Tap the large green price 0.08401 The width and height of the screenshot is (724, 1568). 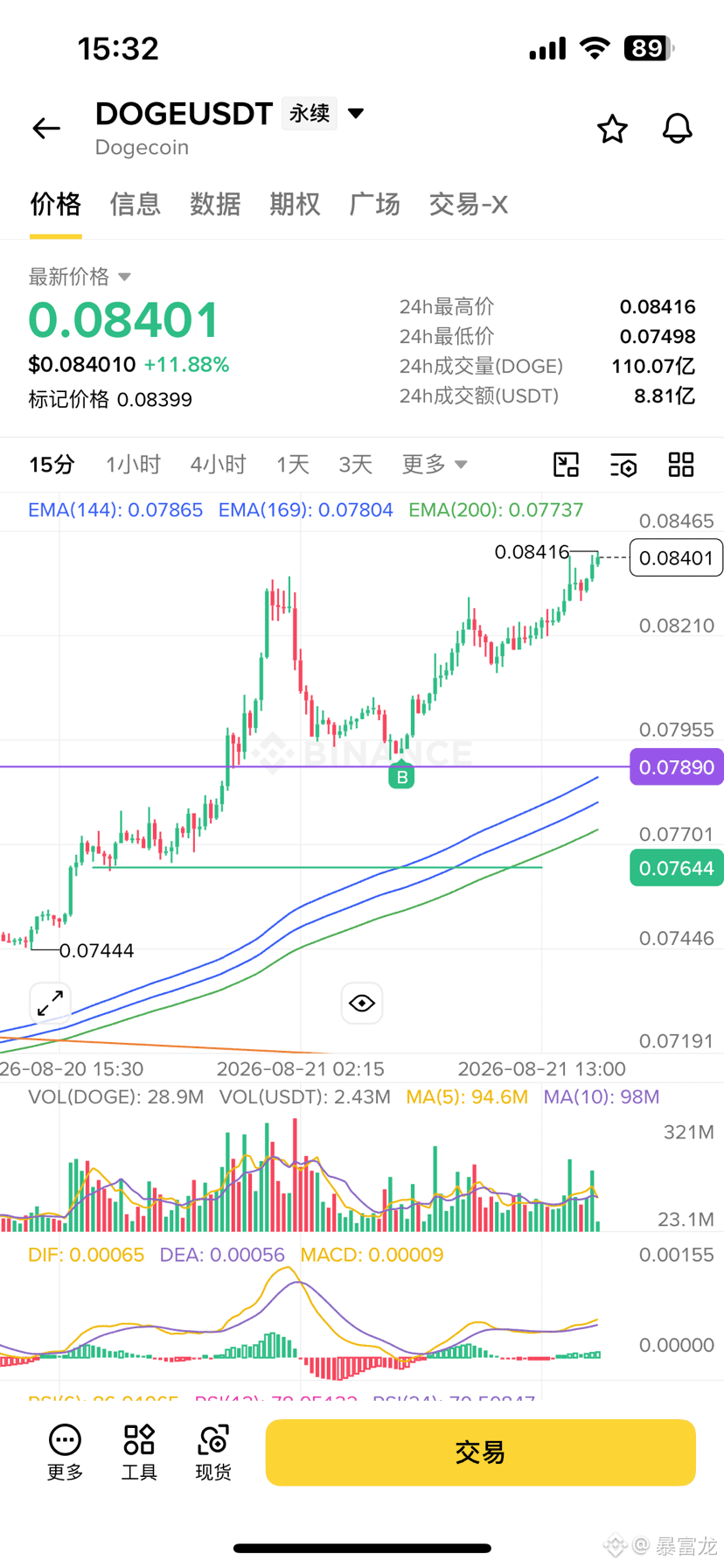(124, 319)
